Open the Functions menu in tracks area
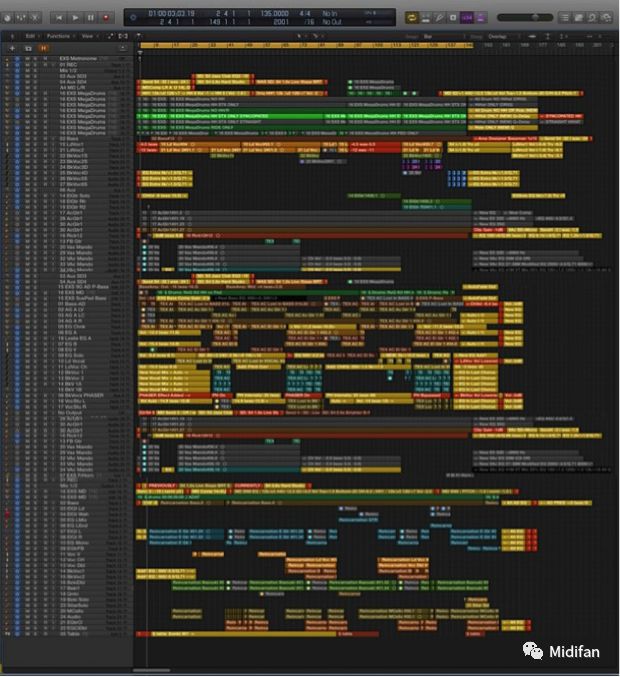Image resolution: width=620 pixels, height=677 pixels. pyautogui.click(x=59, y=35)
